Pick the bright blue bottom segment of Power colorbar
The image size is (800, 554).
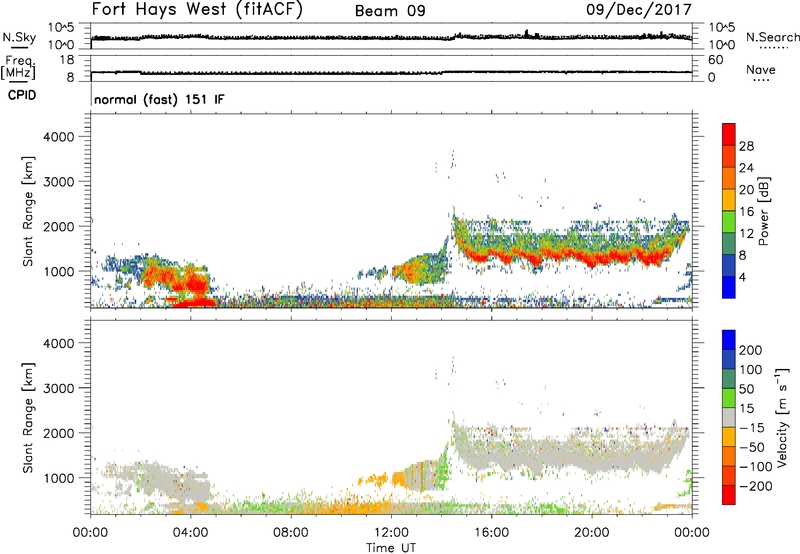tap(729, 288)
